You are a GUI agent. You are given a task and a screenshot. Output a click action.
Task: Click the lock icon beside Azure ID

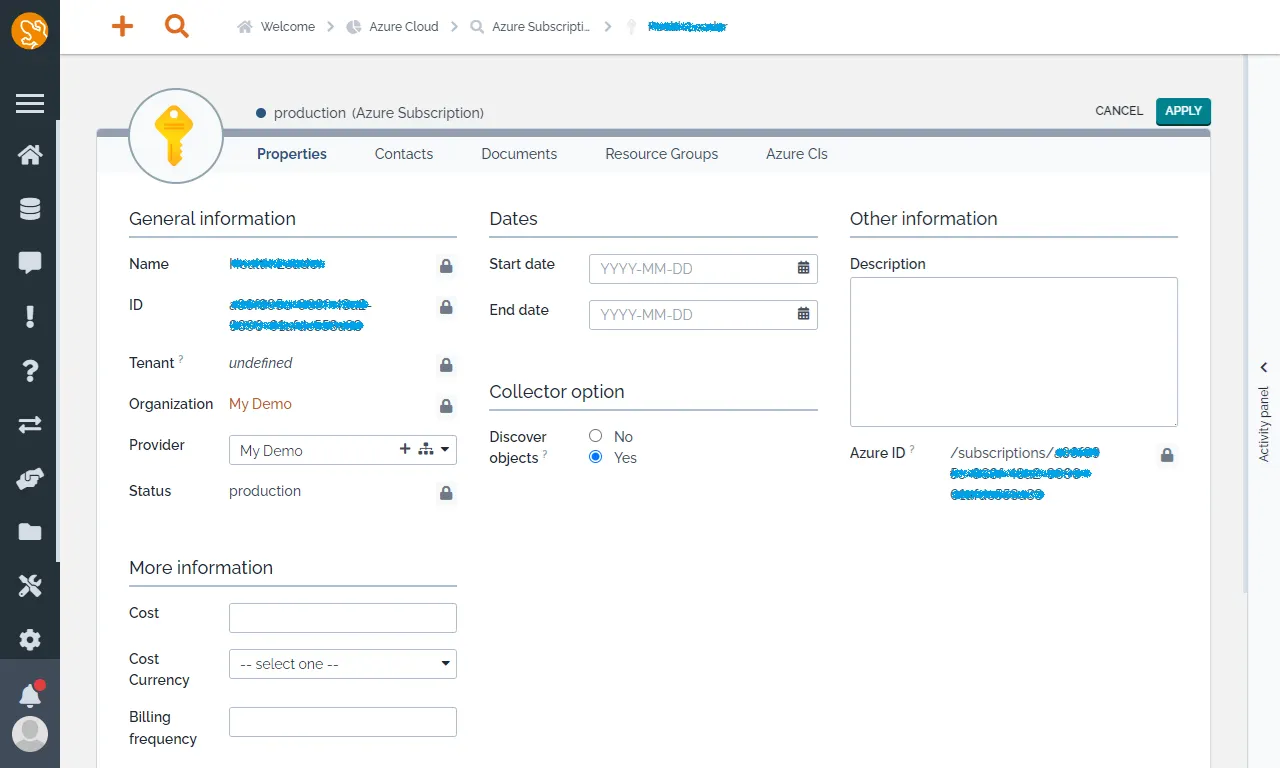[x=1166, y=455]
